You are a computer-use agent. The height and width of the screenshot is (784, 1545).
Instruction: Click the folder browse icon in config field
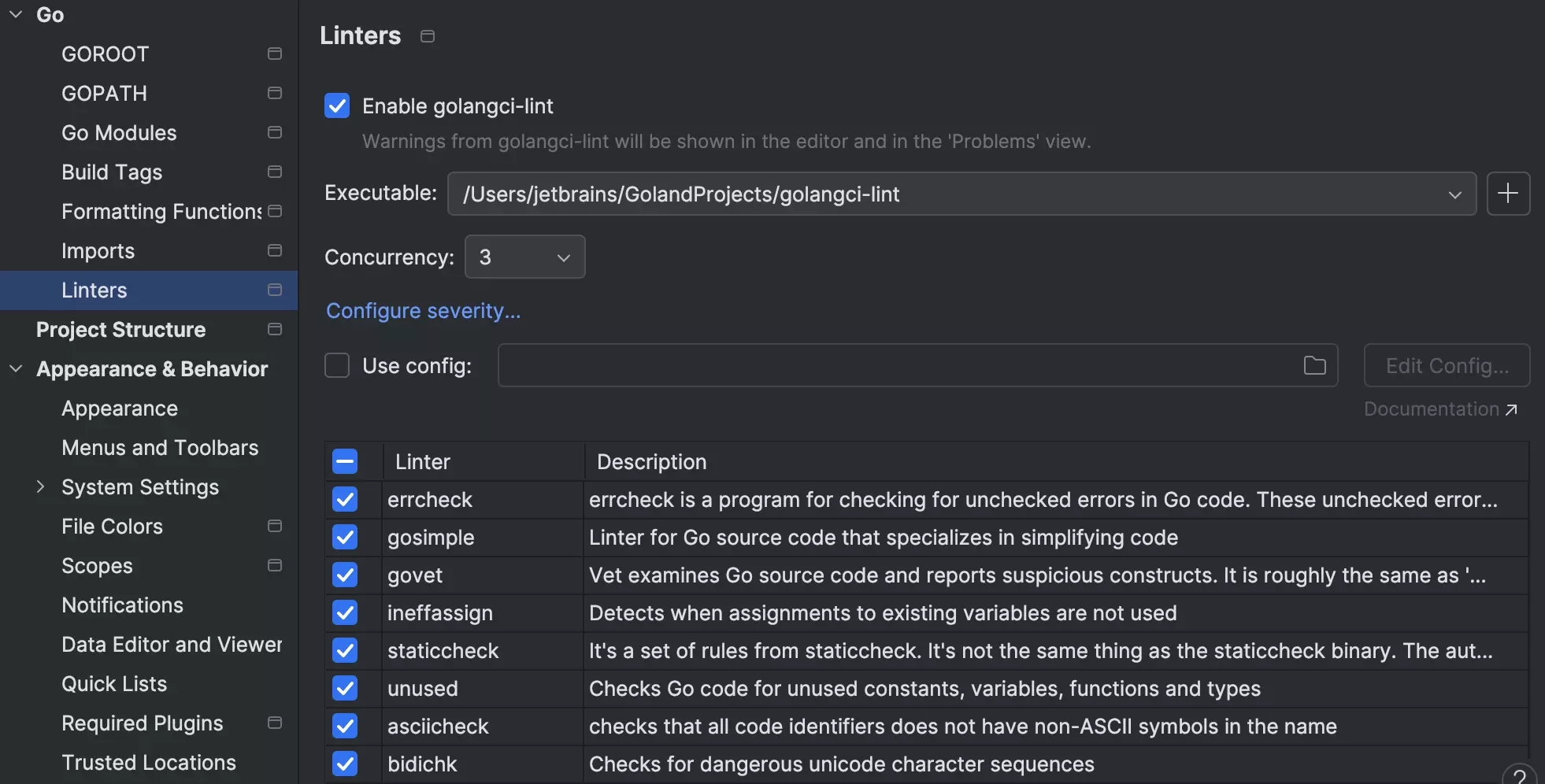(x=1314, y=365)
